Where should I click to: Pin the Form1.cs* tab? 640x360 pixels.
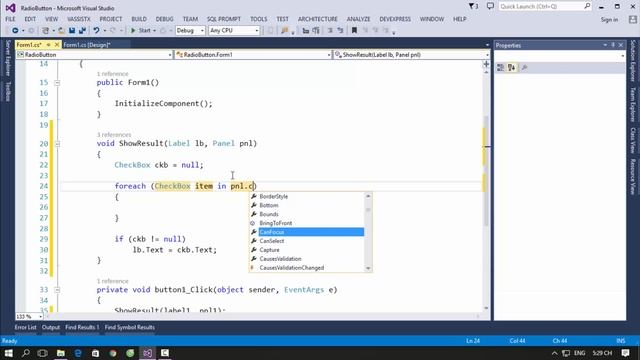48,45
